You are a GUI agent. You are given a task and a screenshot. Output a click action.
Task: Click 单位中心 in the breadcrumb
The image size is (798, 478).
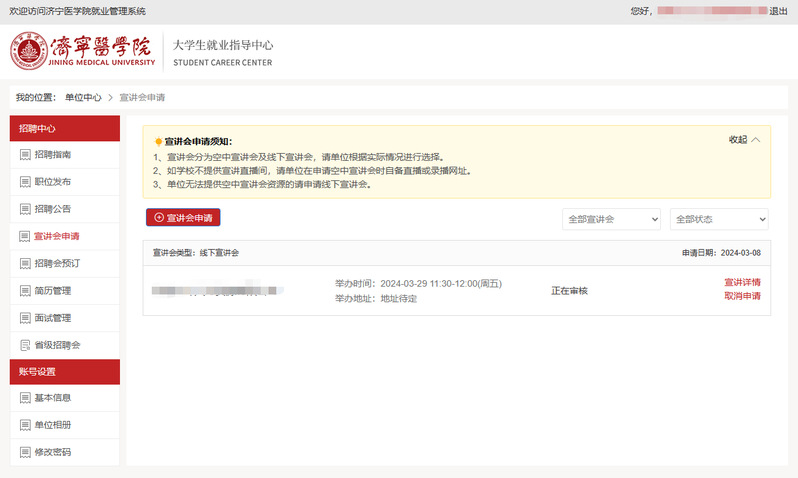[83, 97]
